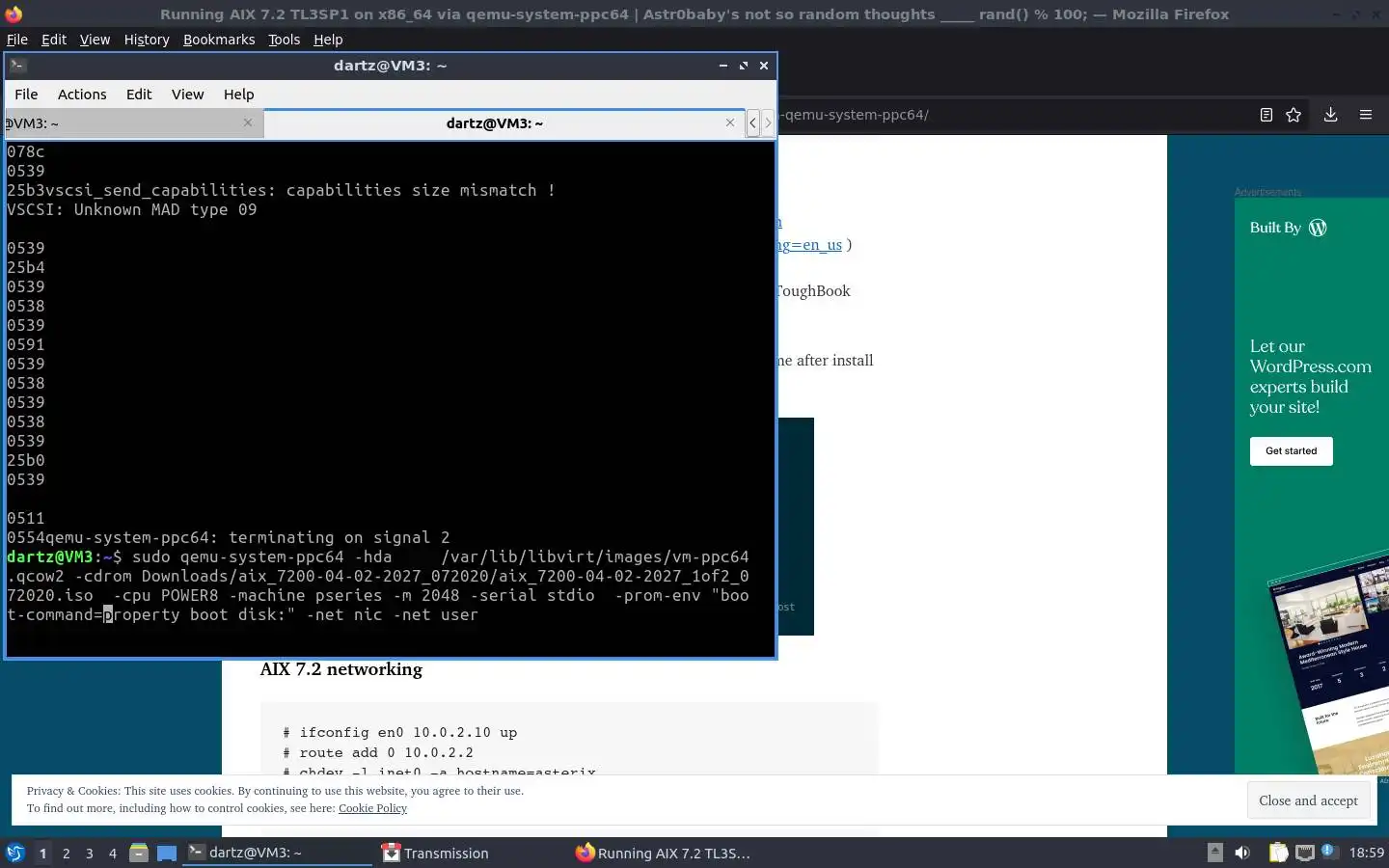Open the Cookie Policy link
This screenshot has height=868, width=1389.
372,808
